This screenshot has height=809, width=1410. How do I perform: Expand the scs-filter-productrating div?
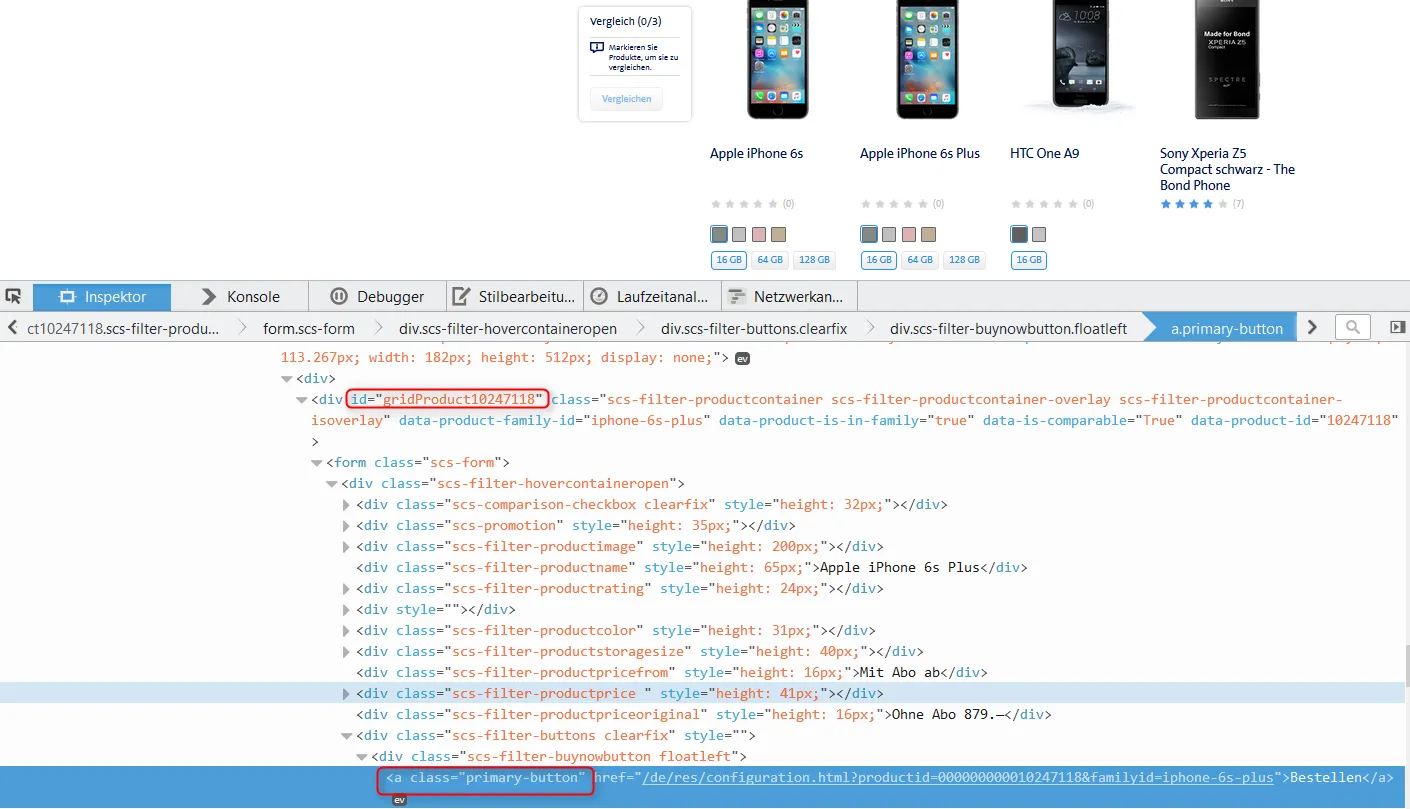pos(347,589)
